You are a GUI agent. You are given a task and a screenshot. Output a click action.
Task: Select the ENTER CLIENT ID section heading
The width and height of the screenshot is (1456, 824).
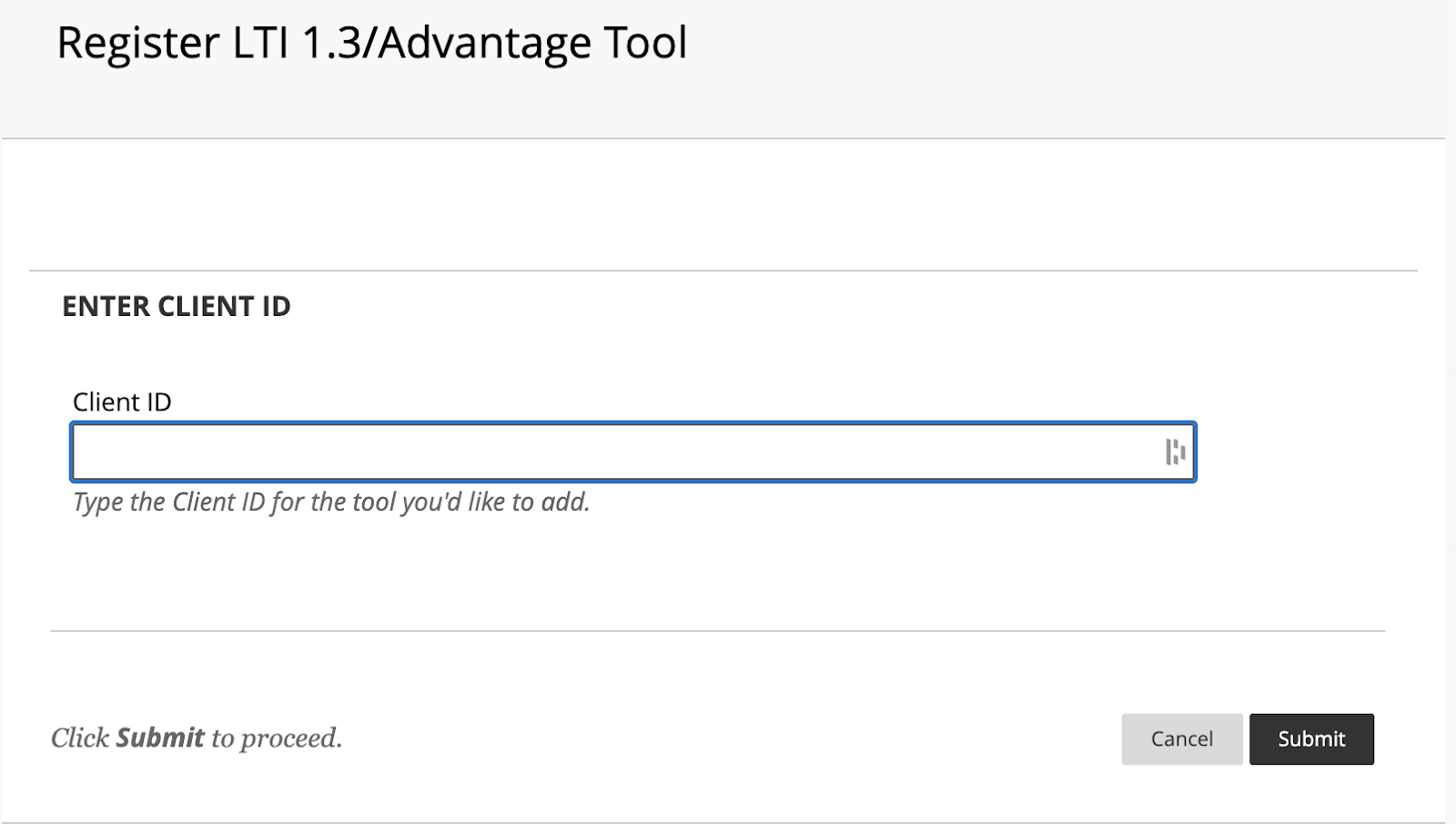[x=177, y=307]
